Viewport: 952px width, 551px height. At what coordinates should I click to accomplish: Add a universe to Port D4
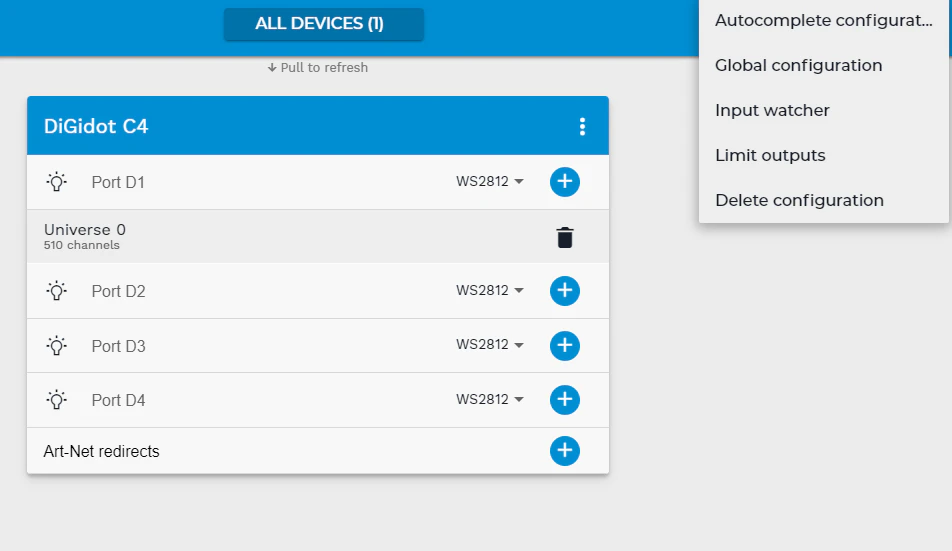(565, 399)
